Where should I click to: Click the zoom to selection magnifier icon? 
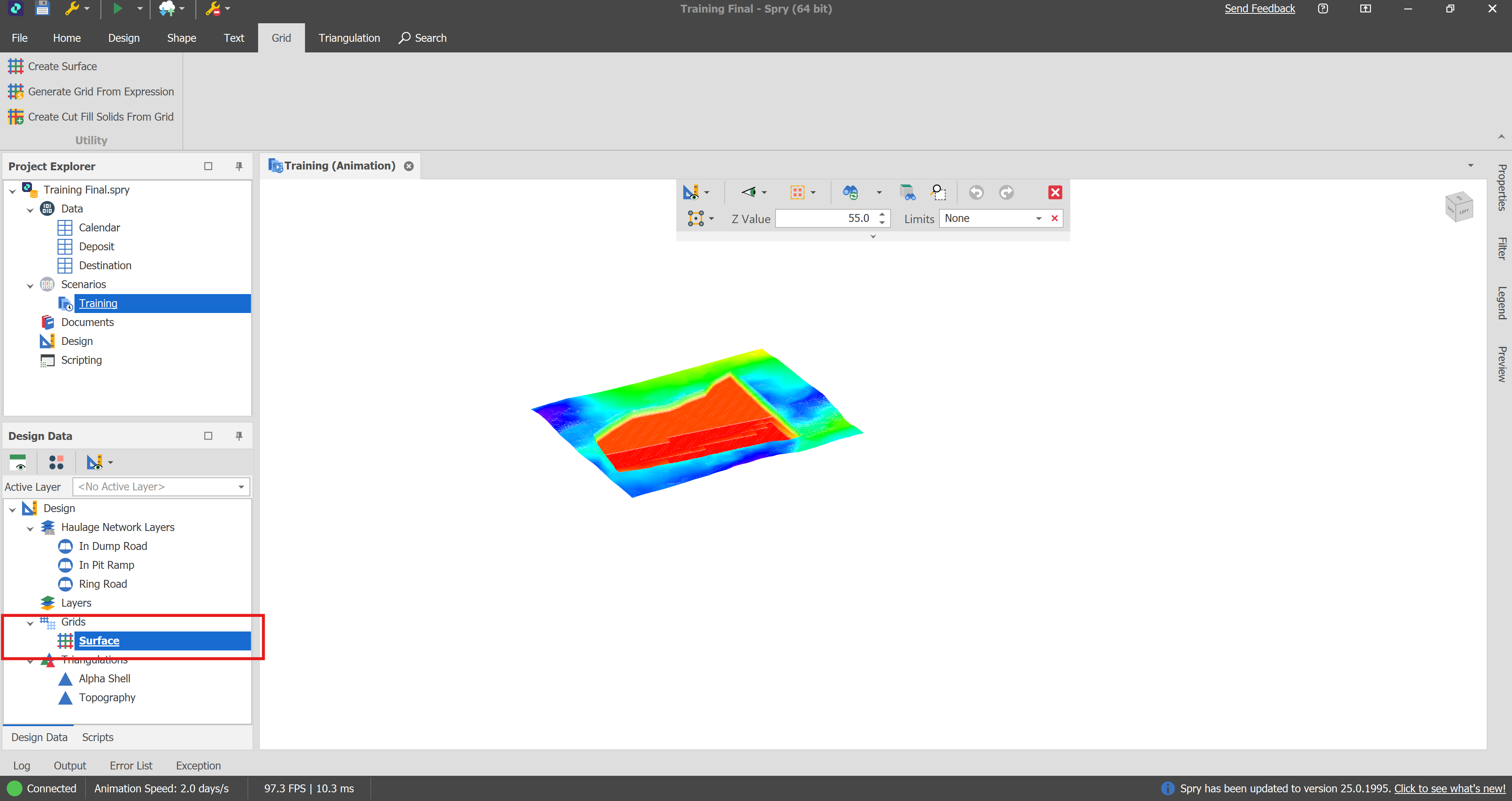click(x=938, y=193)
